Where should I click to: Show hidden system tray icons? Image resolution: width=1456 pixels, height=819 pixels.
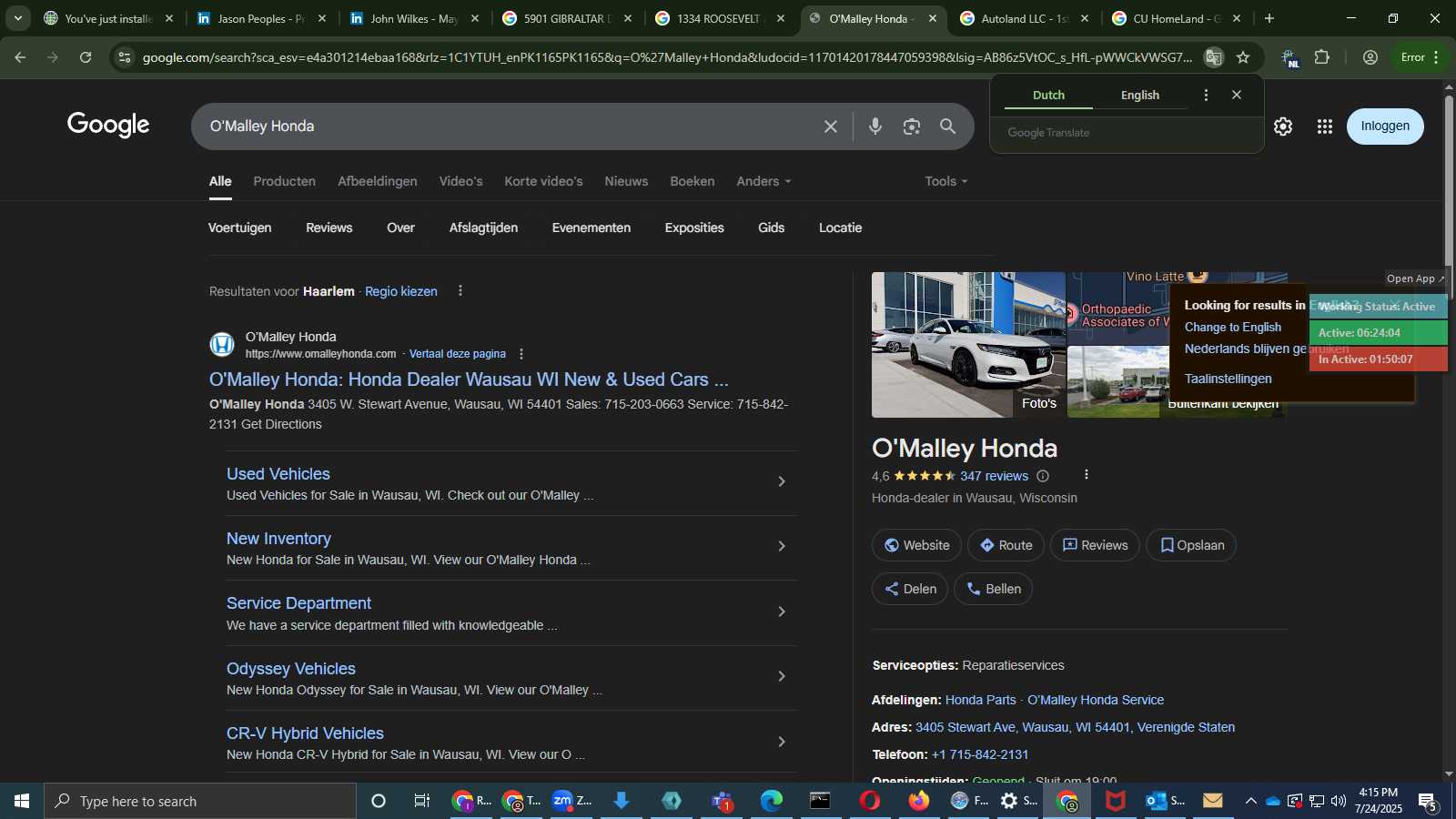click(x=1250, y=802)
